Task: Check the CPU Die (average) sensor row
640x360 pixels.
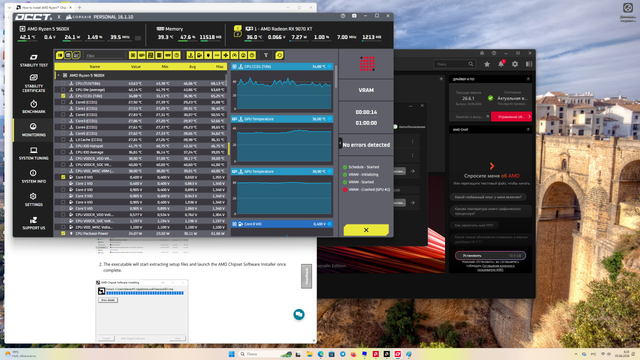Action: pyautogui.click(x=63, y=89)
